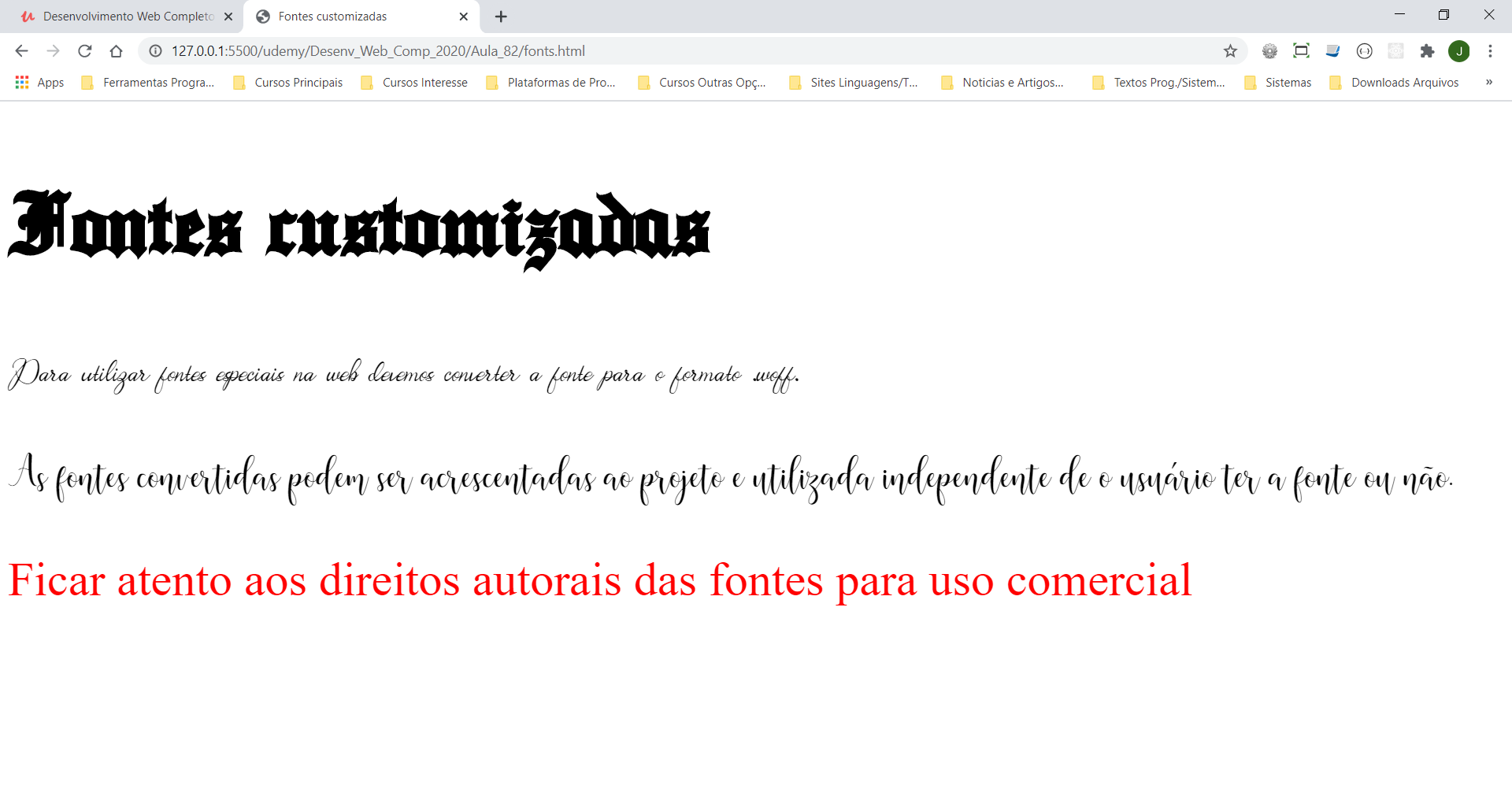Viewport: 1512px width, 811px height.
Task: Open the blue extension icon
Action: [x=1332, y=51]
